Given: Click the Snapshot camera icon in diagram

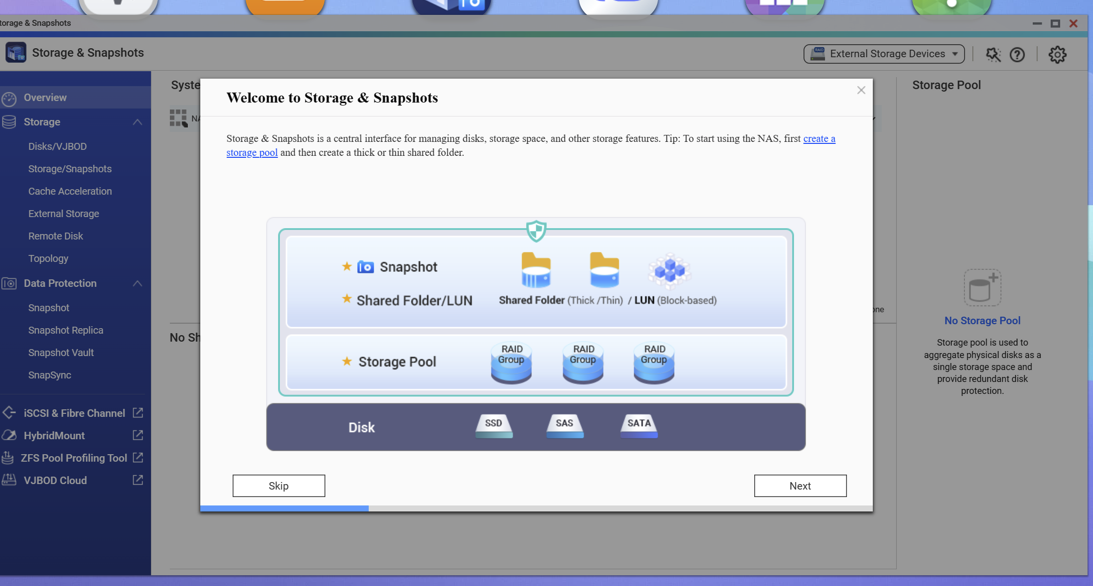Looking at the screenshot, I should pyautogui.click(x=365, y=267).
